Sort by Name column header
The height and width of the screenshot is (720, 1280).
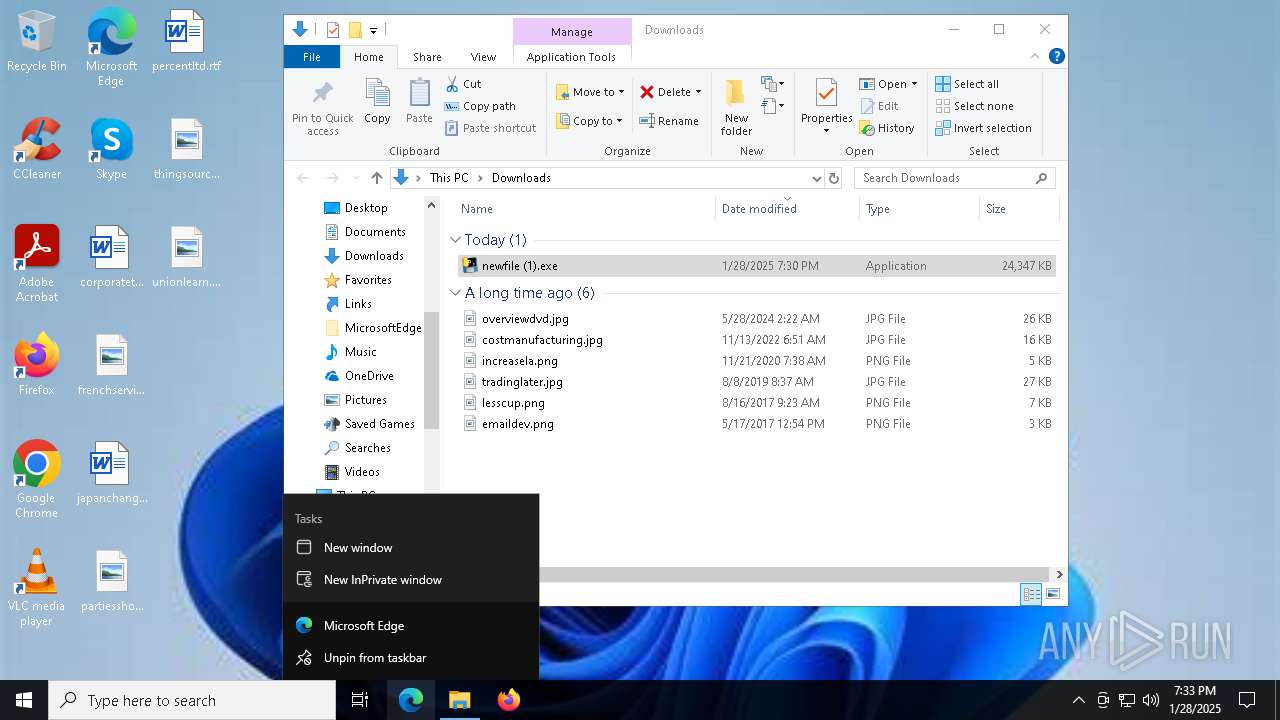point(585,209)
